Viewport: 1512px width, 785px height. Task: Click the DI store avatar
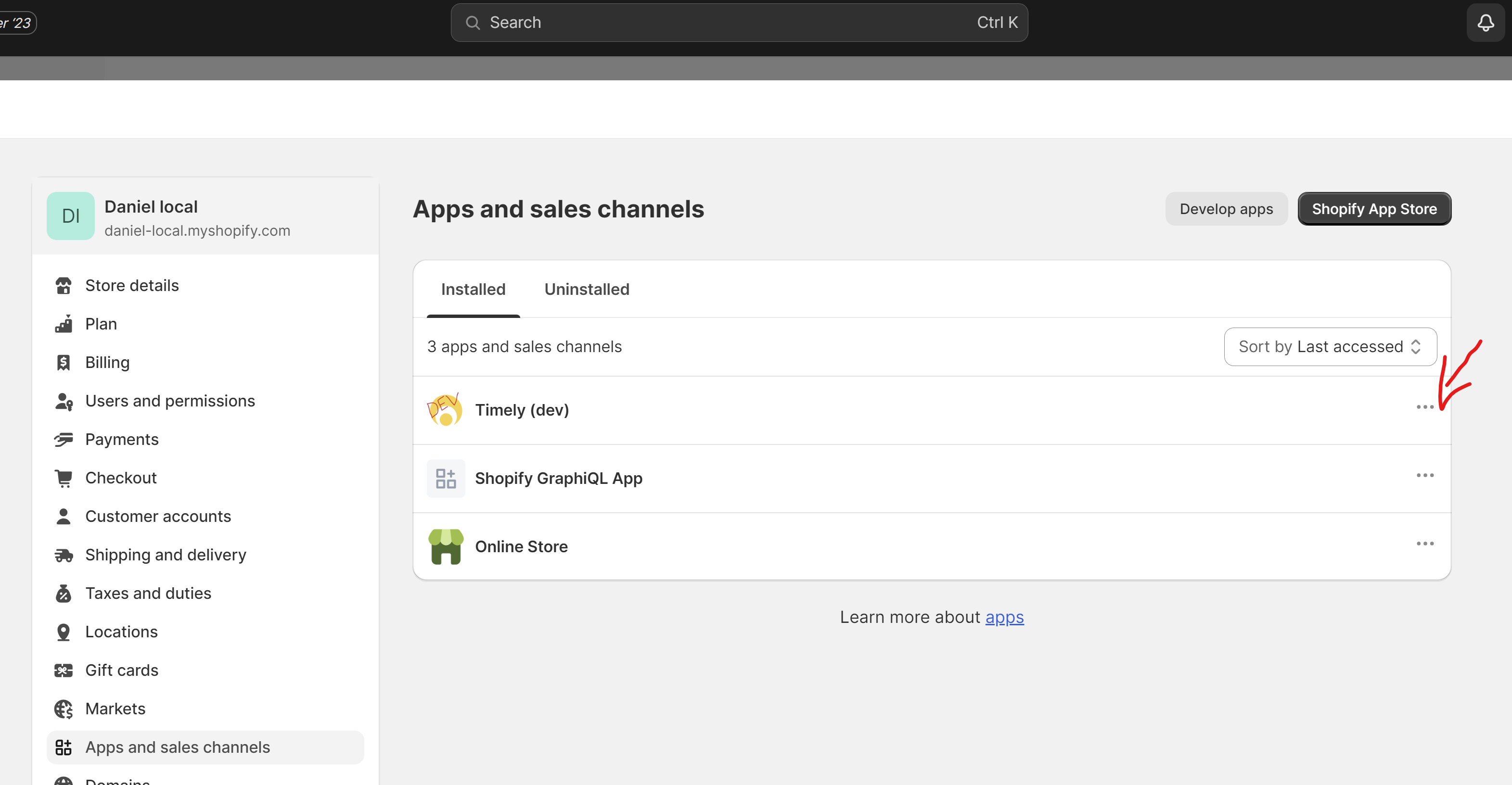click(70, 216)
